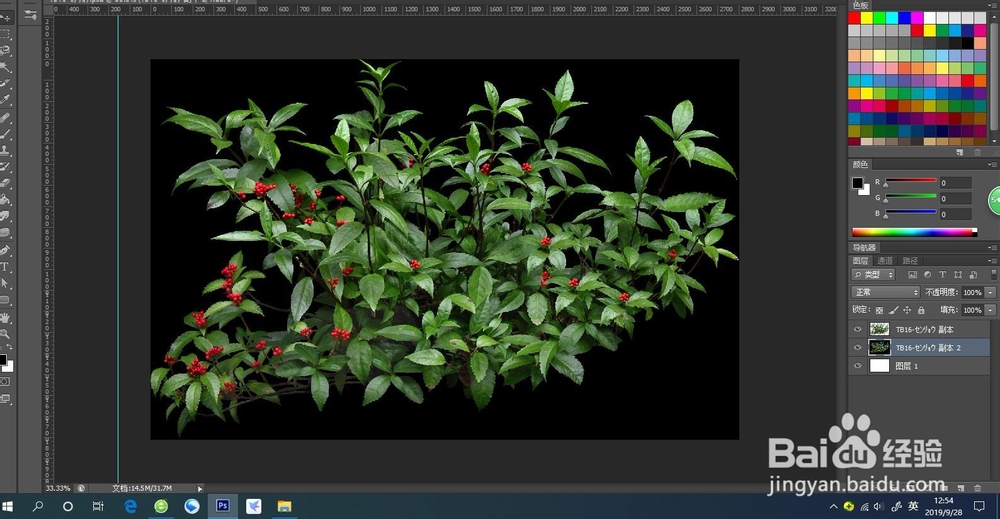Select the Rectangle shape tool

click(5, 300)
